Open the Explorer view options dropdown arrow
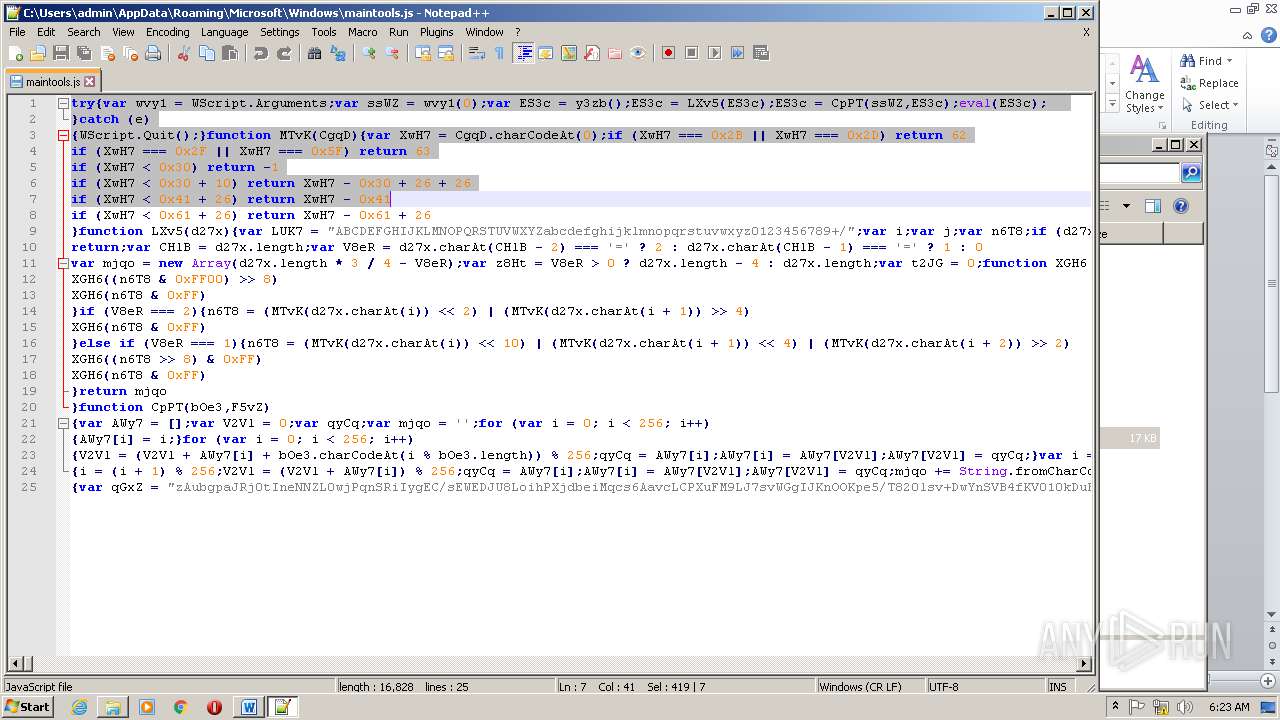Screen dimensions: 1280x720 coord(1126,206)
